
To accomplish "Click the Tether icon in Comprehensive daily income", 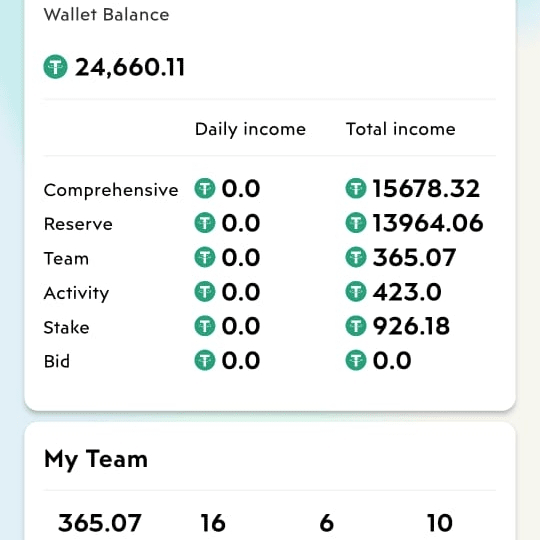I will (205, 188).
